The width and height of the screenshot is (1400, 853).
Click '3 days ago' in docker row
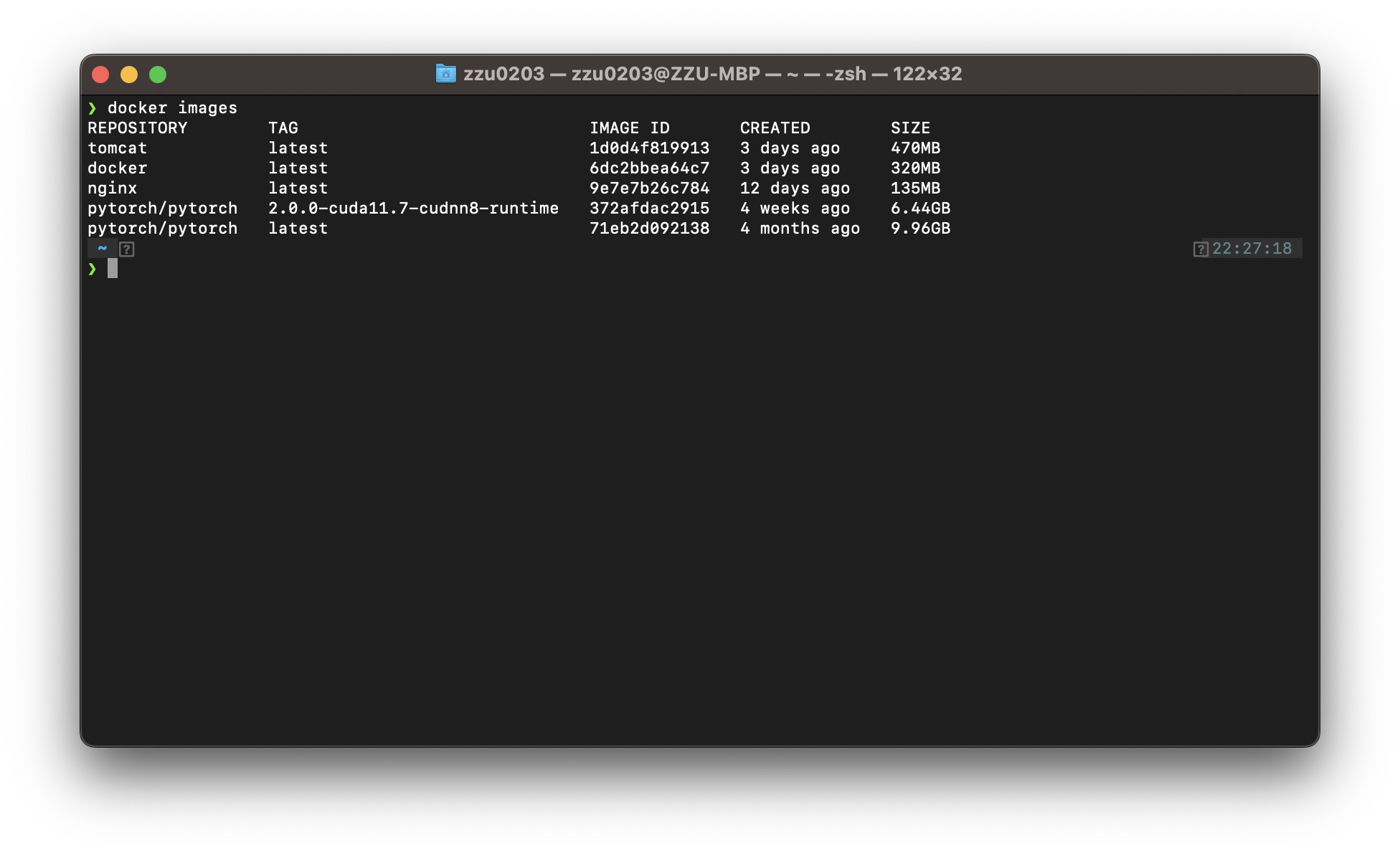tap(790, 168)
